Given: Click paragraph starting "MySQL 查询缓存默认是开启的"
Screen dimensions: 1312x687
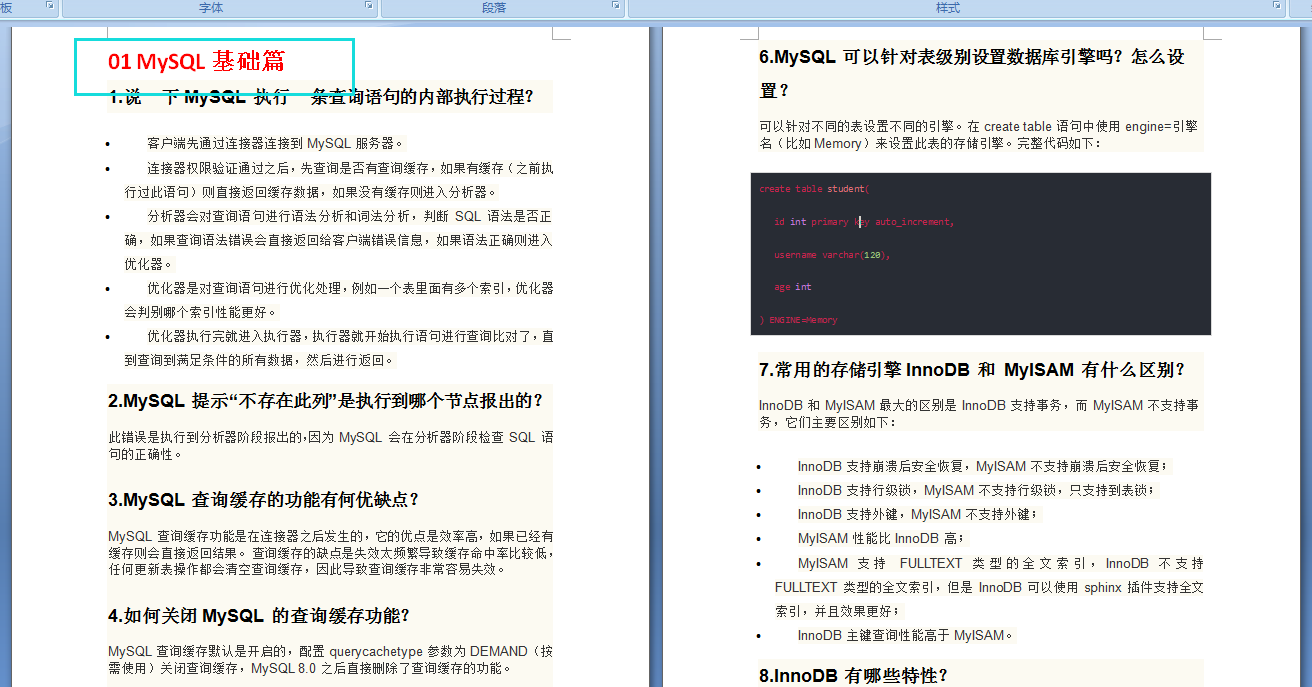Looking at the screenshot, I should 331,660.
